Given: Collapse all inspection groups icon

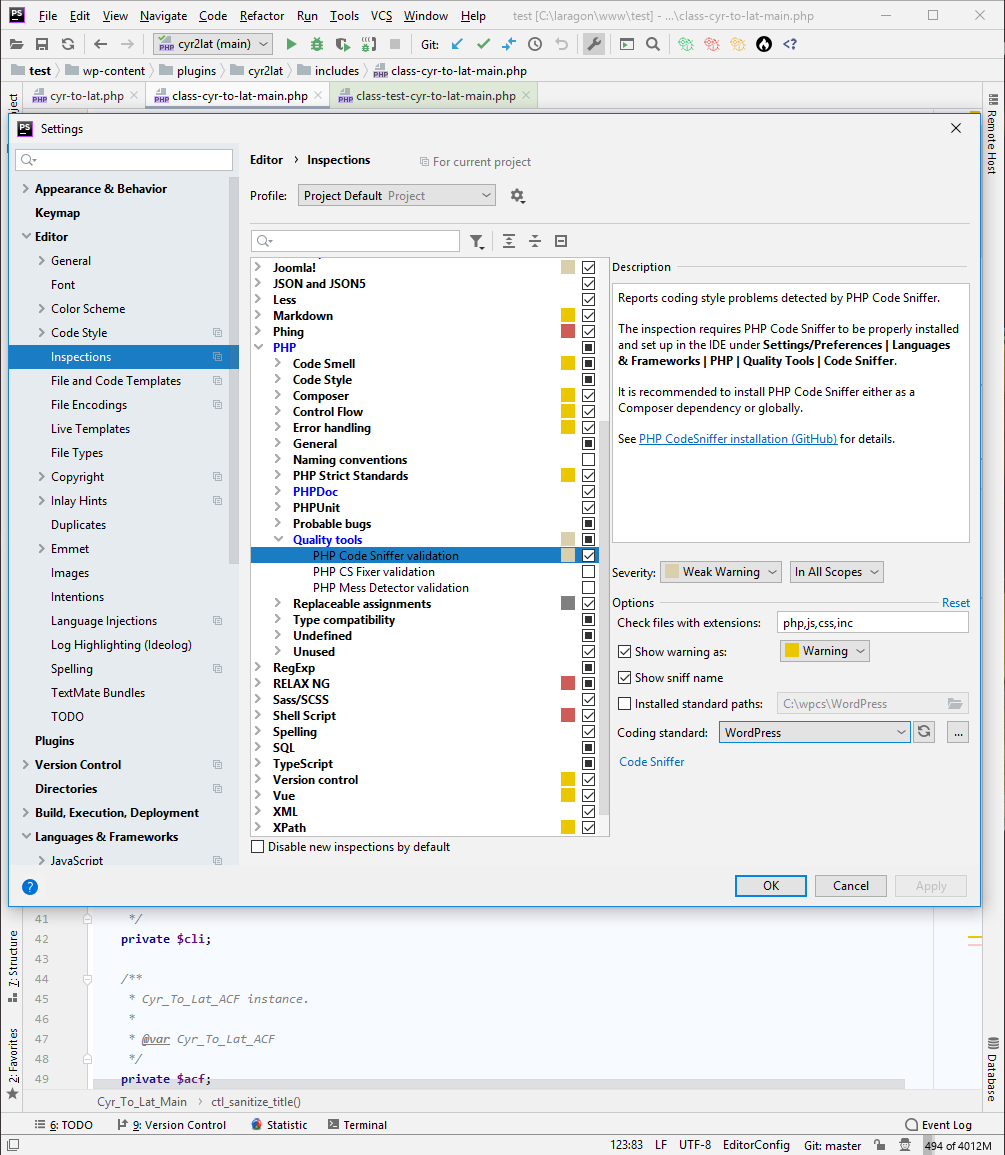Looking at the screenshot, I should [535, 242].
